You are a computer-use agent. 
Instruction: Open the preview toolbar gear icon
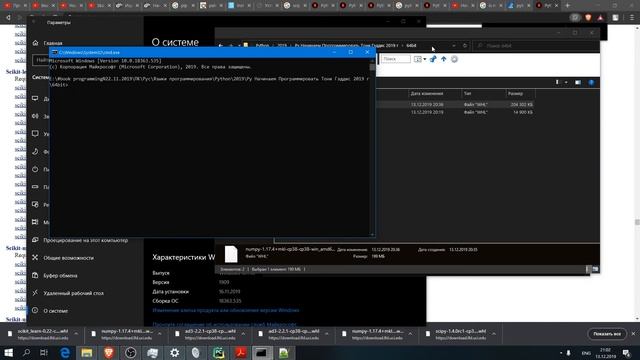454,59
